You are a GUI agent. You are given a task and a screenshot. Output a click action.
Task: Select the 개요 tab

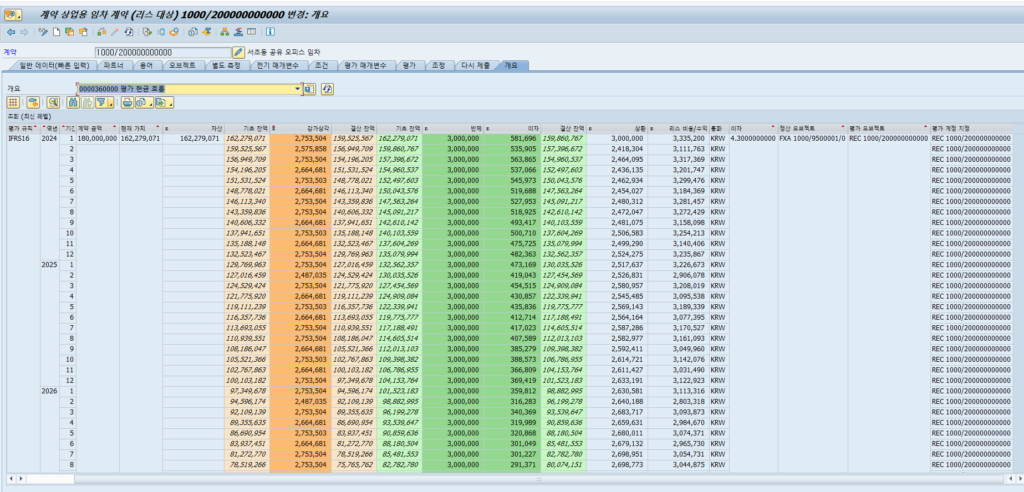click(x=510, y=65)
